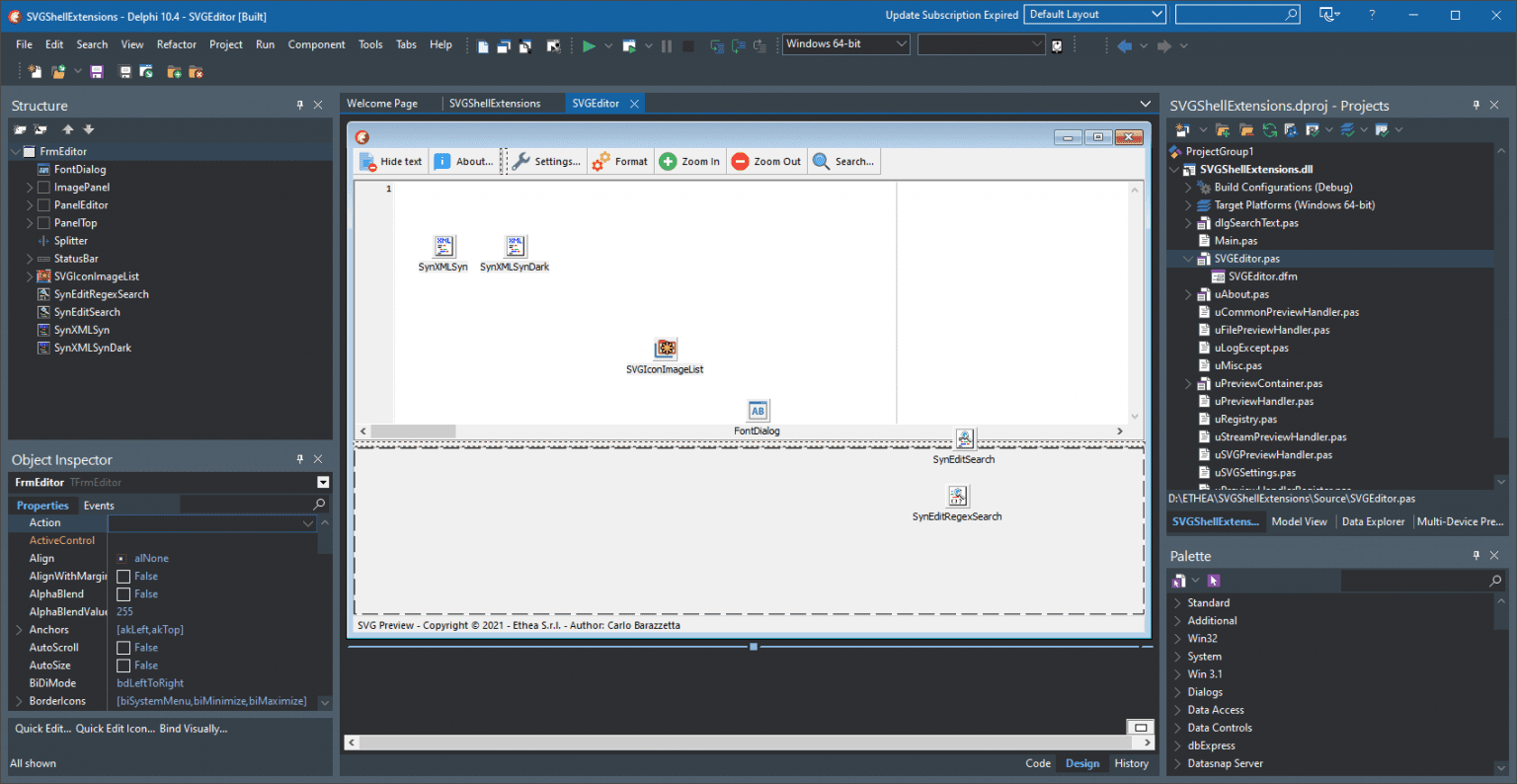Select the SynEditRegexSearch component on the form
The width and height of the screenshot is (1517, 784).
tap(957, 496)
